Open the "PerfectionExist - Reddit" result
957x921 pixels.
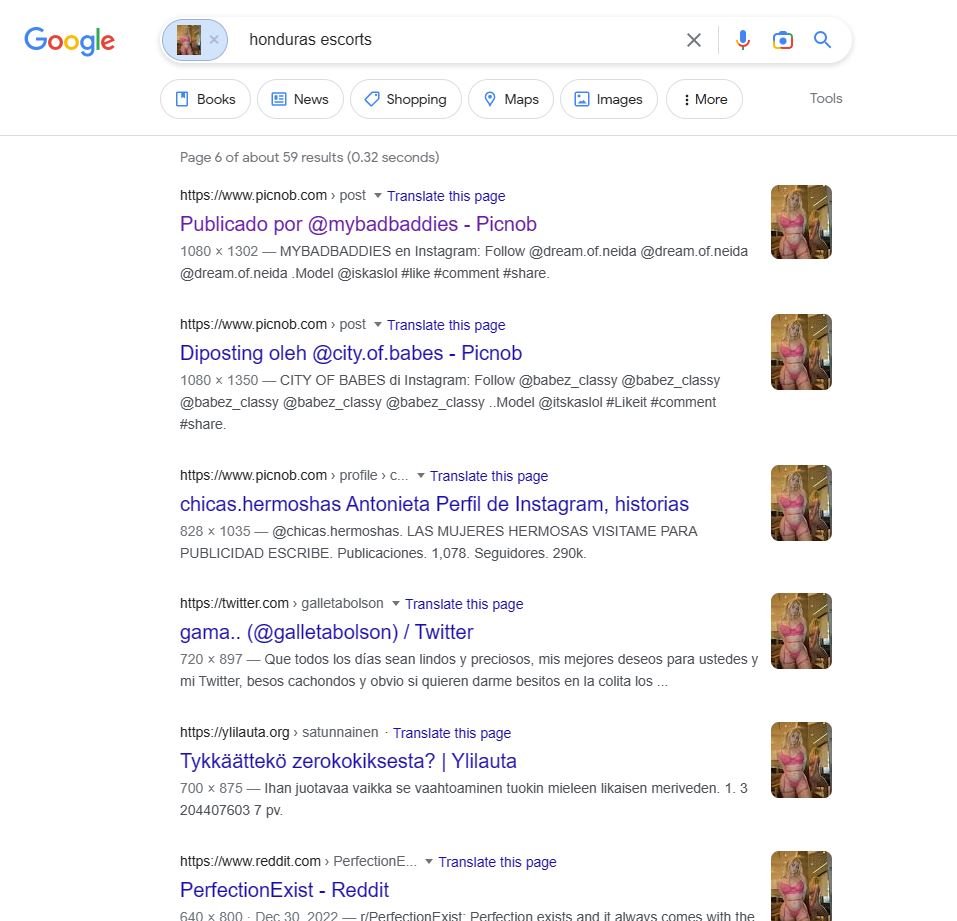[x=284, y=890]
